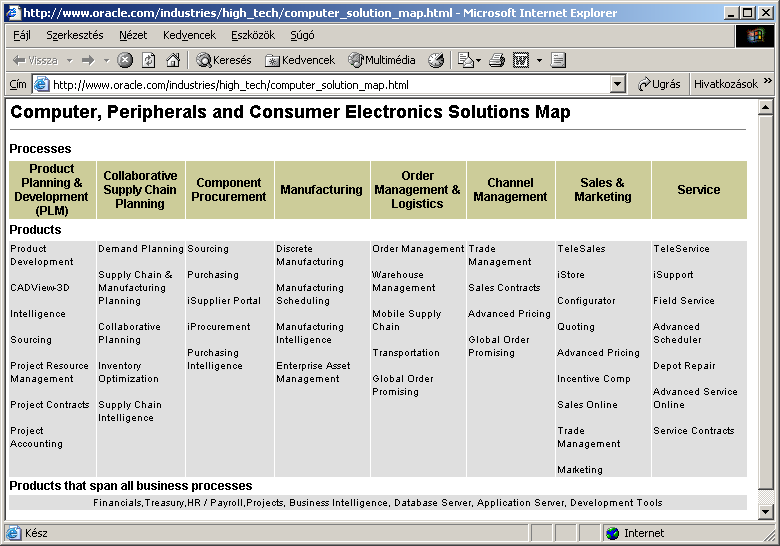This screenshot has height=546, width=780.
Task: Open the History clock icon
Action: pyautogui.click(x=436, y=60)
